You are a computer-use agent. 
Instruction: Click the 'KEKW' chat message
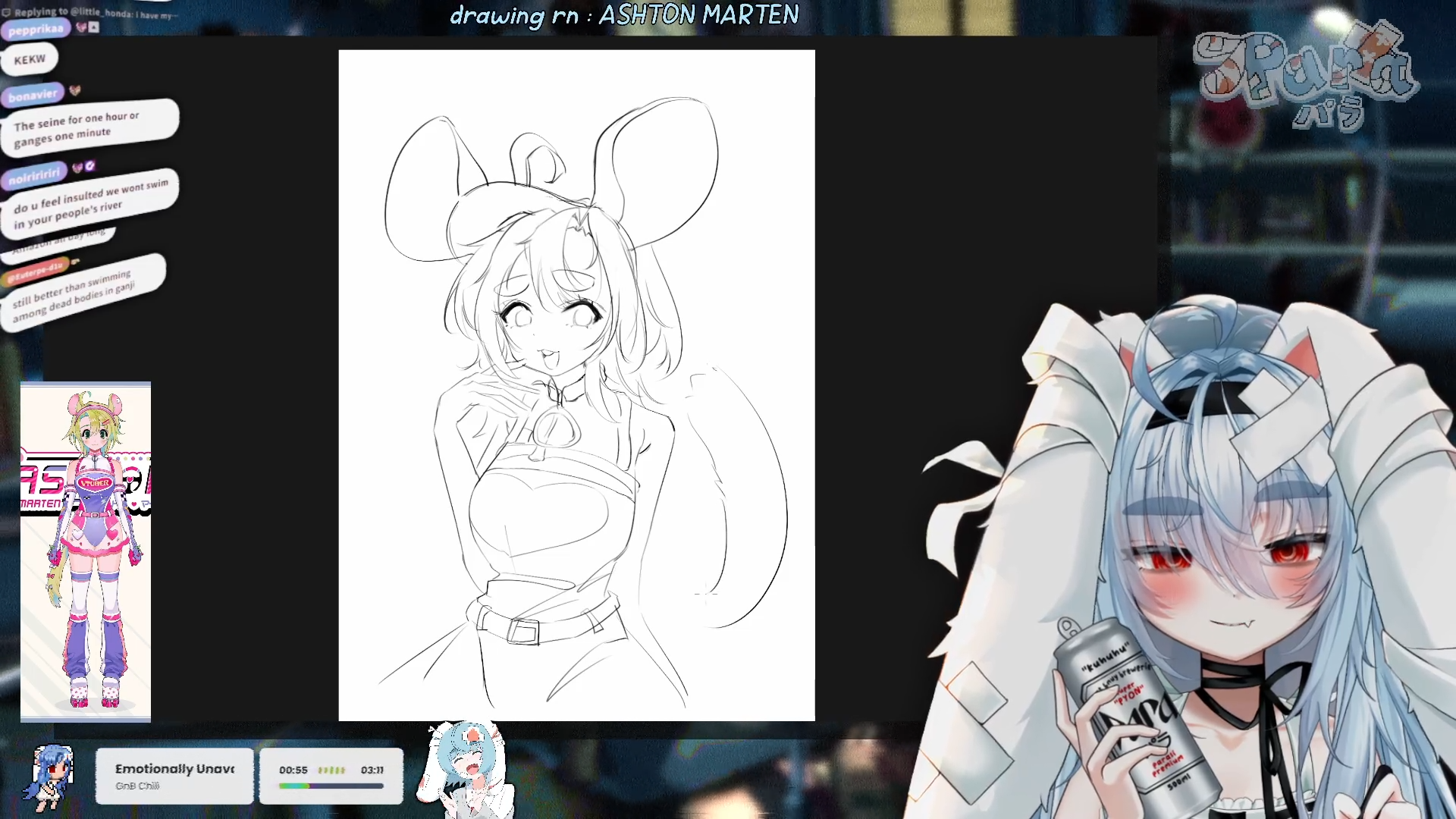(30, 59)
